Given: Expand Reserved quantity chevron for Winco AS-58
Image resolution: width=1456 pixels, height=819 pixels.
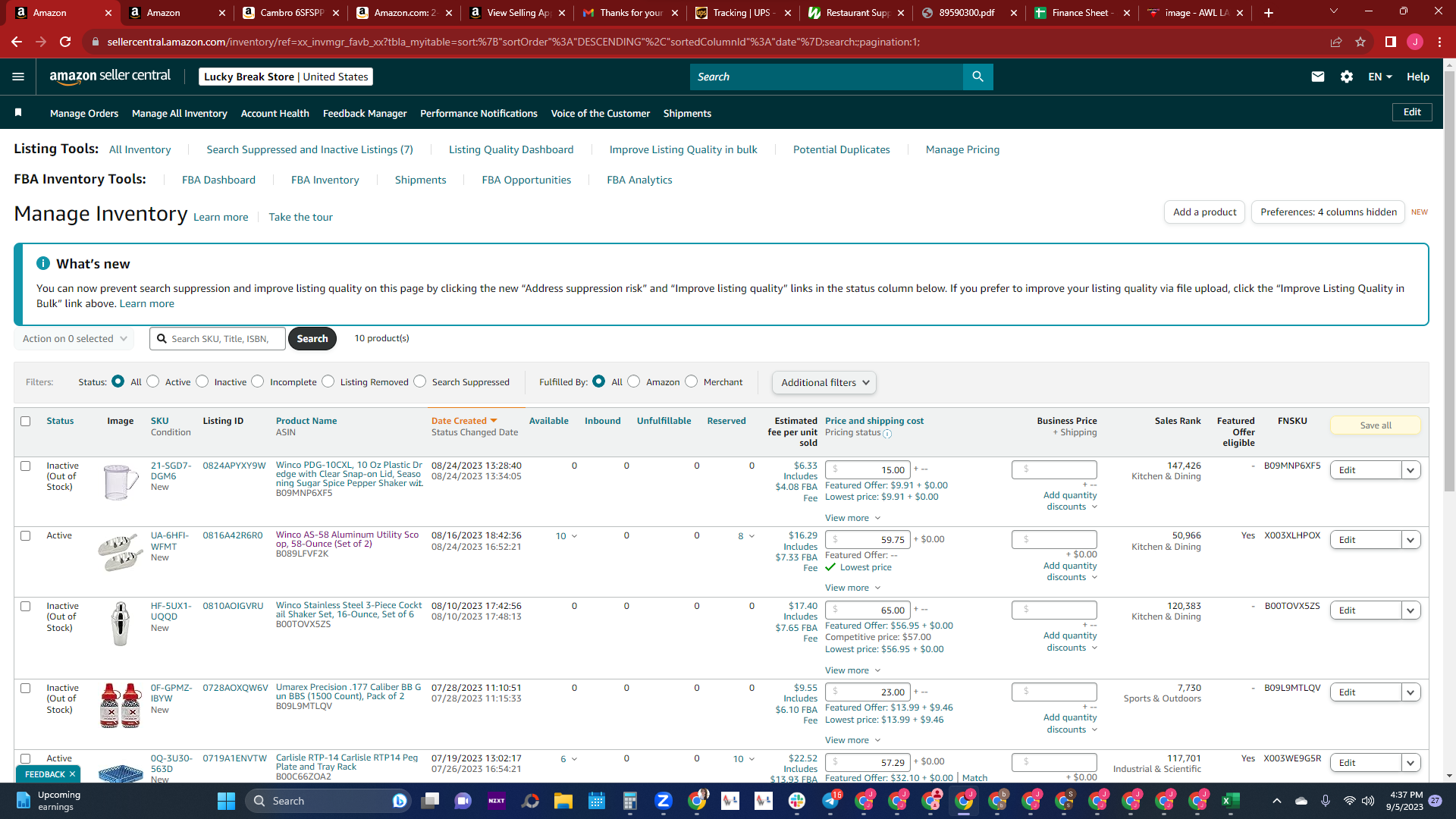Looking at the screenshot, I should (752, 536).
